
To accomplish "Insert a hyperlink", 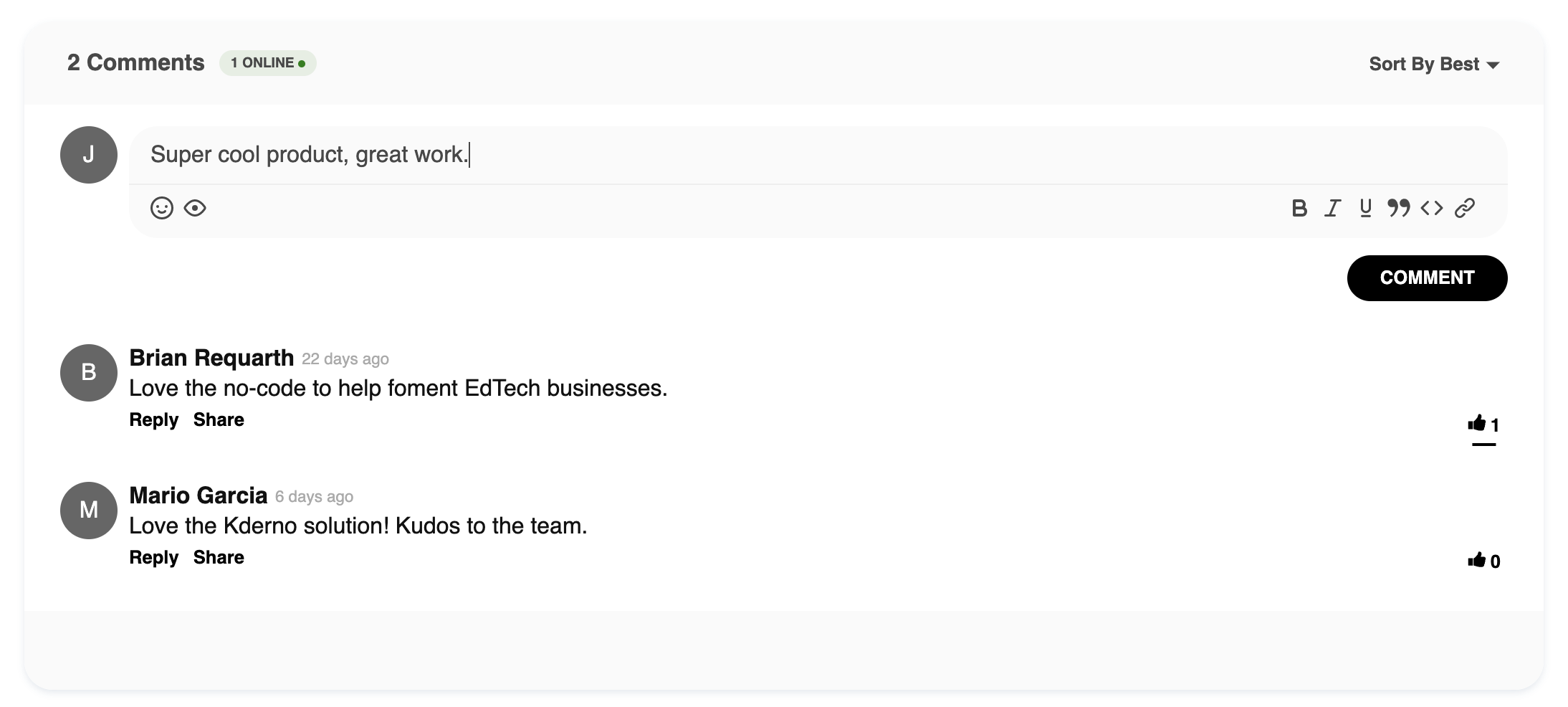I will pos(1465,208).
